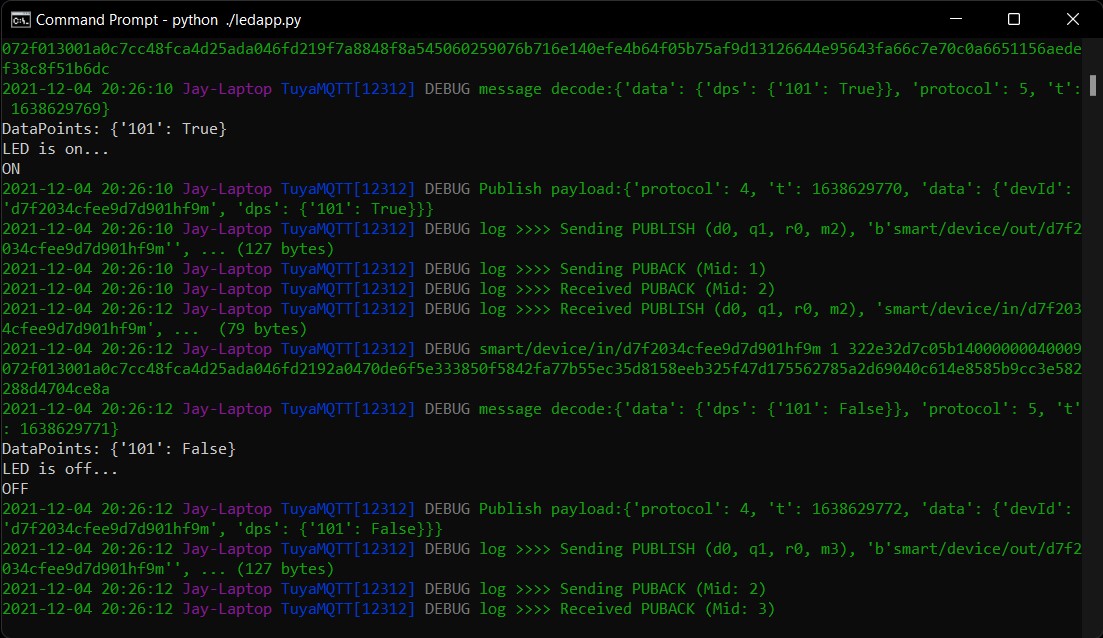Click payload timestamp '1638629770,'
Screen dimensions: 1103x638
861,189
